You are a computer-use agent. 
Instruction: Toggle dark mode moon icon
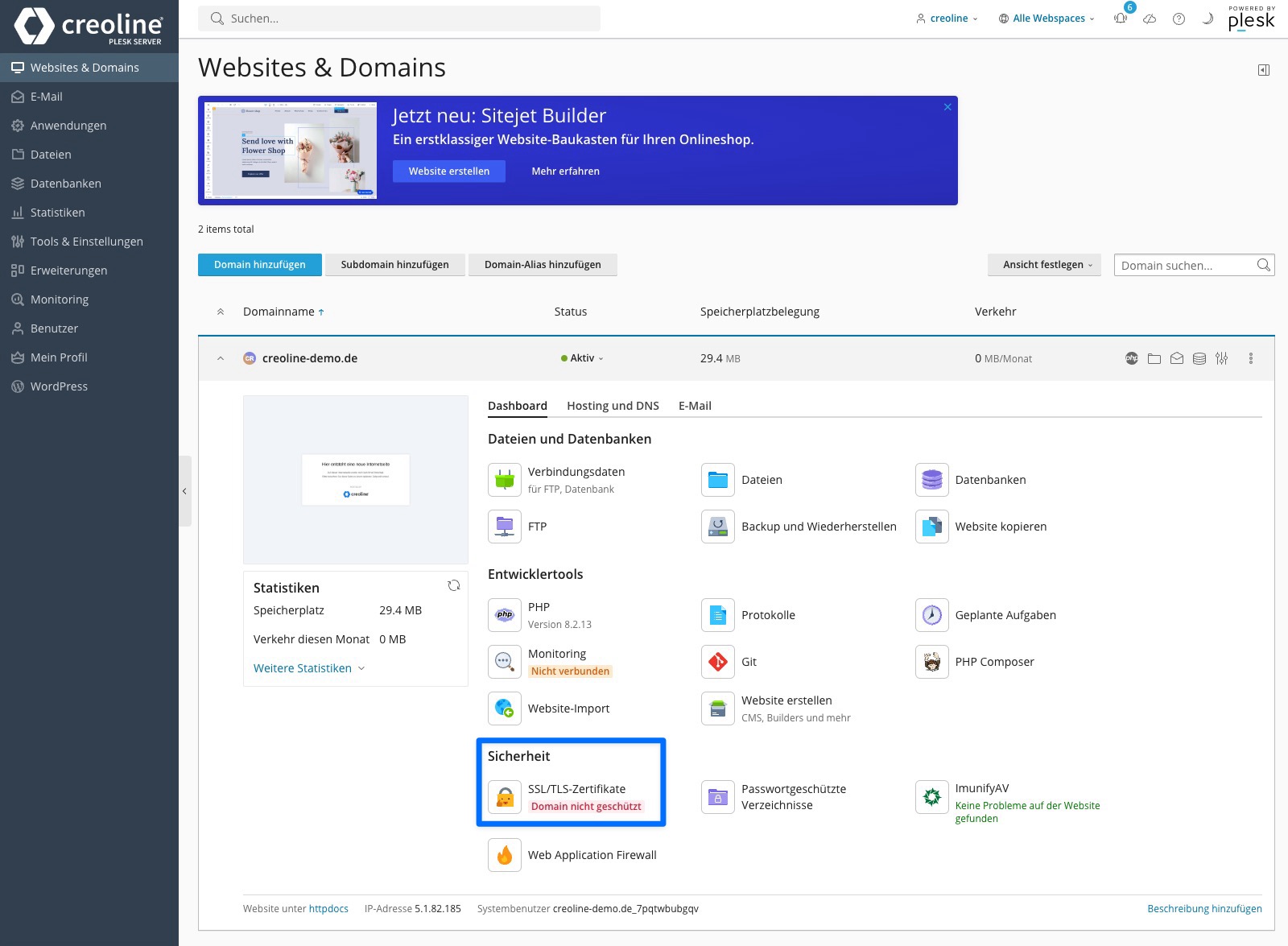1207,19
